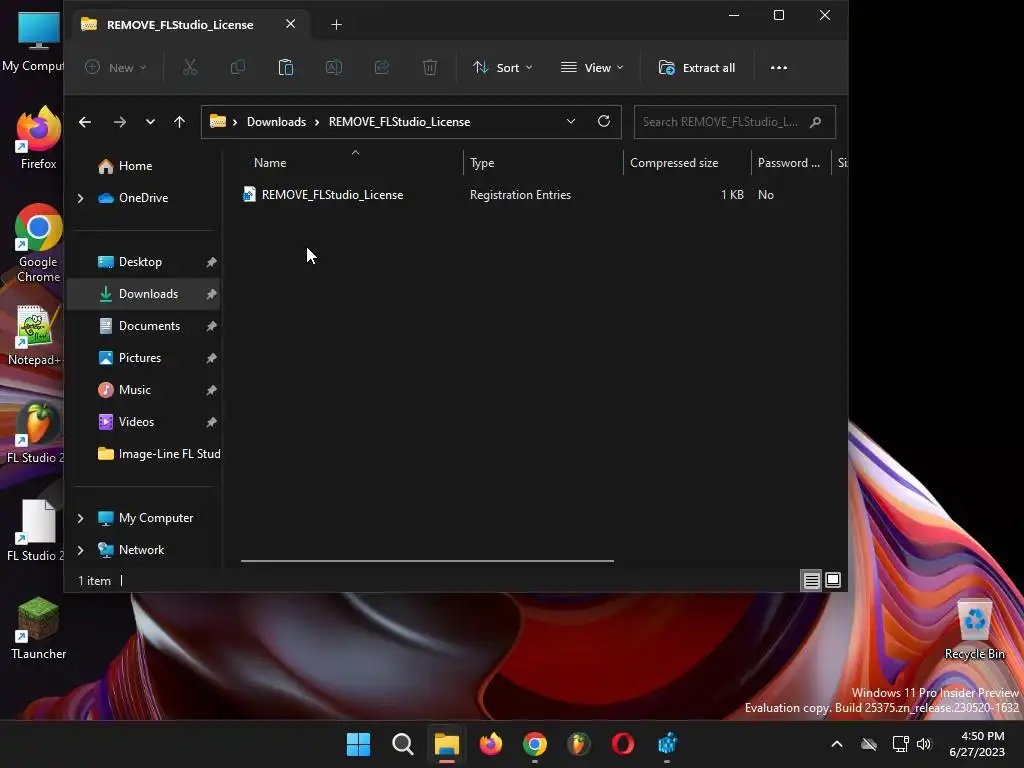Click the Rename icon in toolbar

[334, 67]
